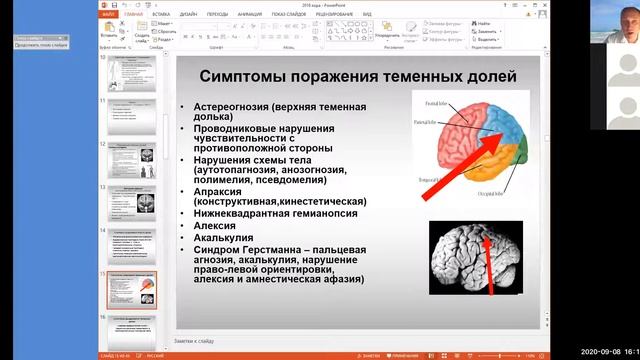Open the font size combo box

pos(225,27)
